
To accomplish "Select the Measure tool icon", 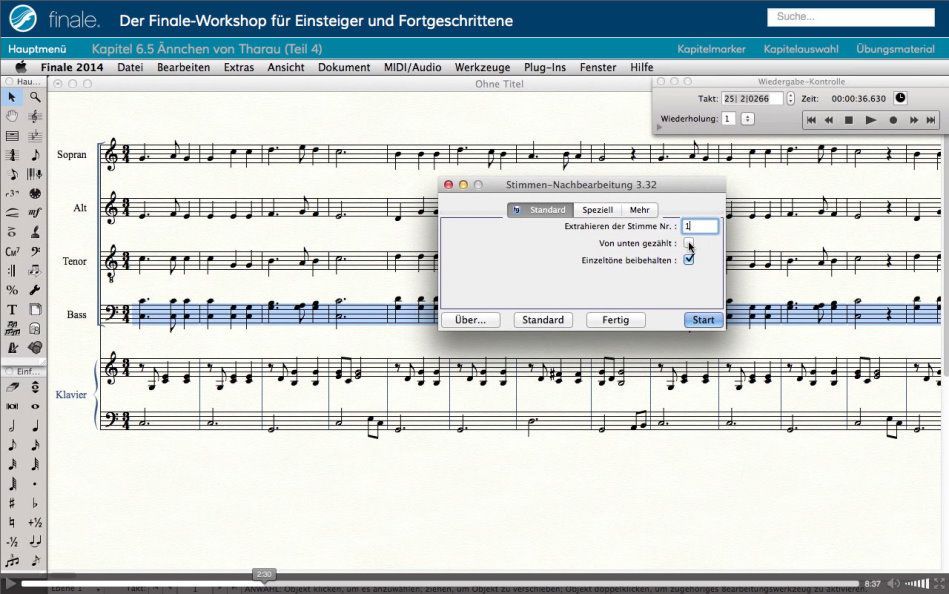I will (12, 136).
